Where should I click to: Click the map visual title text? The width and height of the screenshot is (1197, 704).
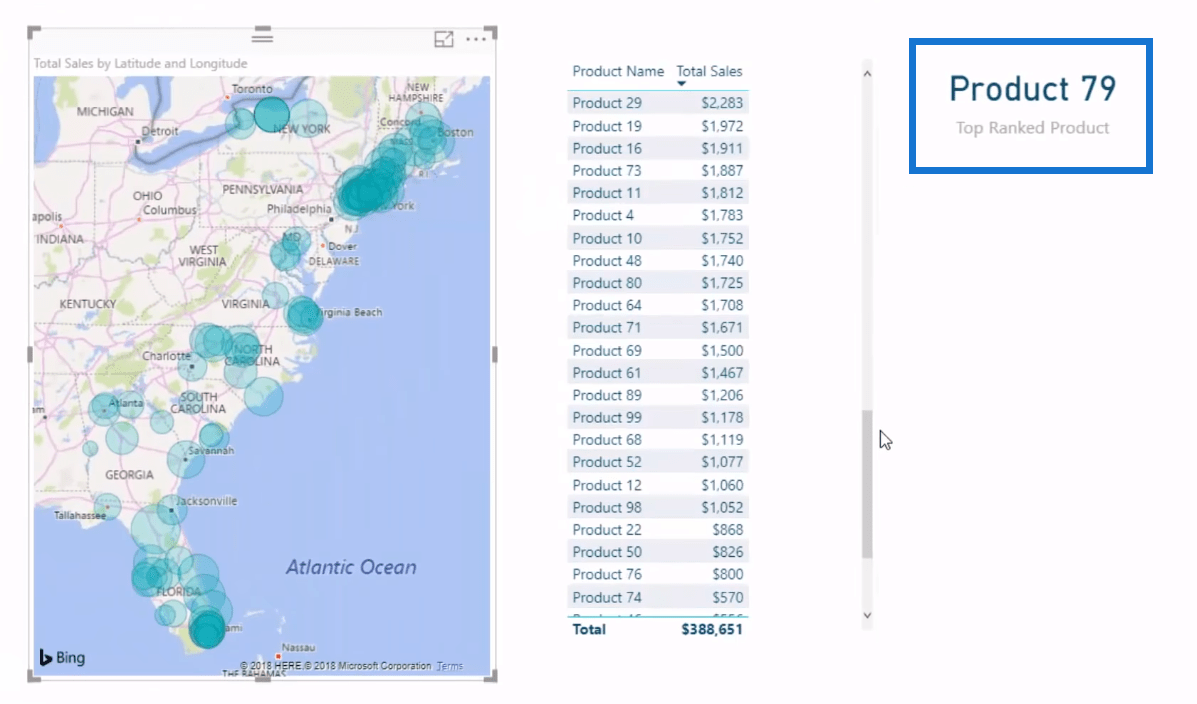(x=140, y=63)
